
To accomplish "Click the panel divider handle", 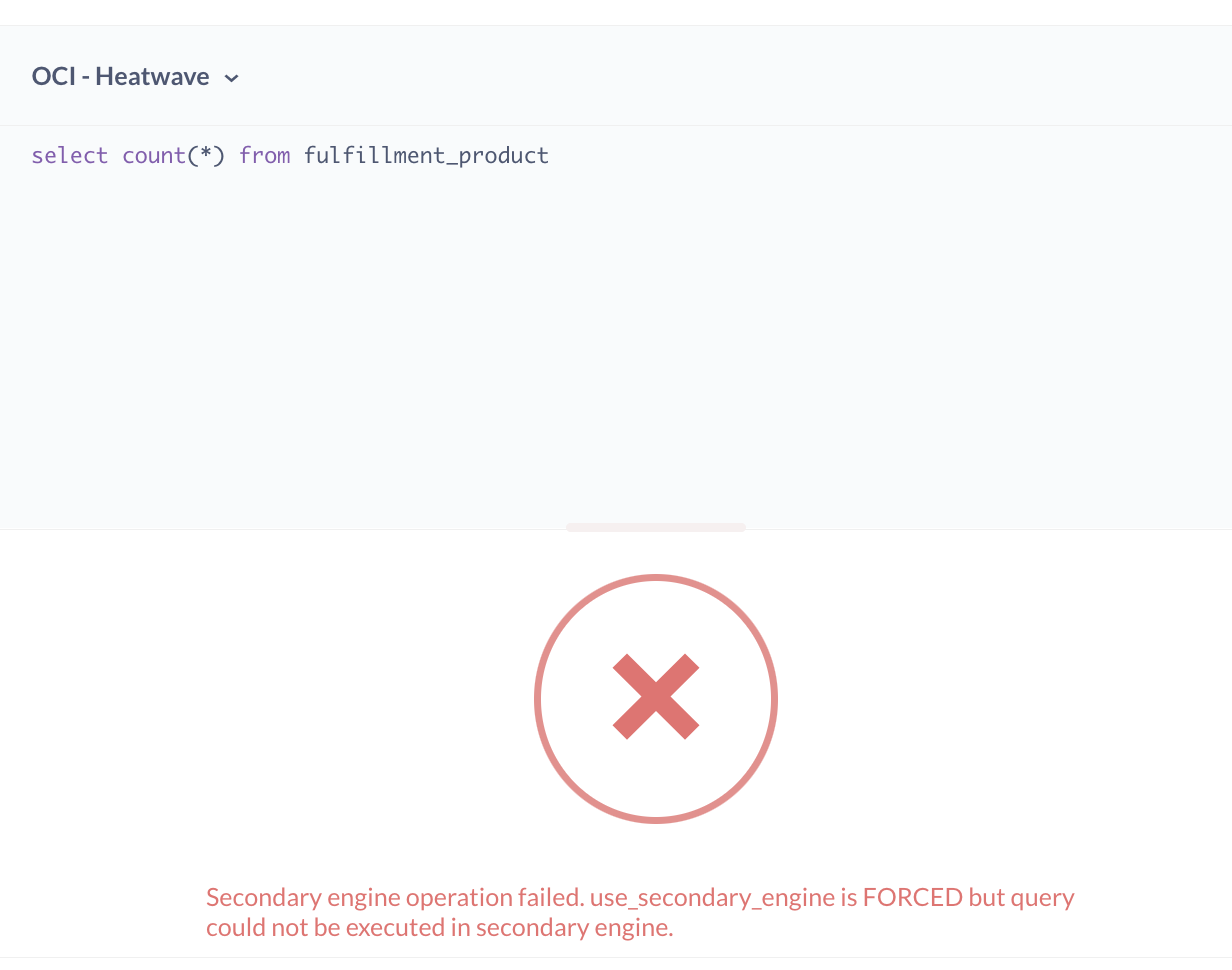I will (655, 527).
